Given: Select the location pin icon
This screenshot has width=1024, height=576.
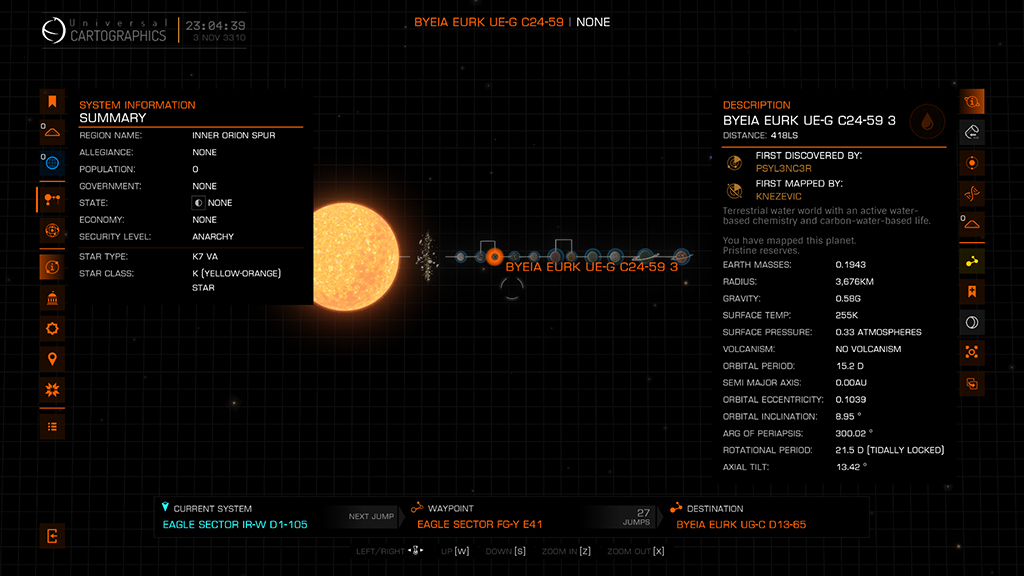Looking at the screenshot, I should point(52,359).
